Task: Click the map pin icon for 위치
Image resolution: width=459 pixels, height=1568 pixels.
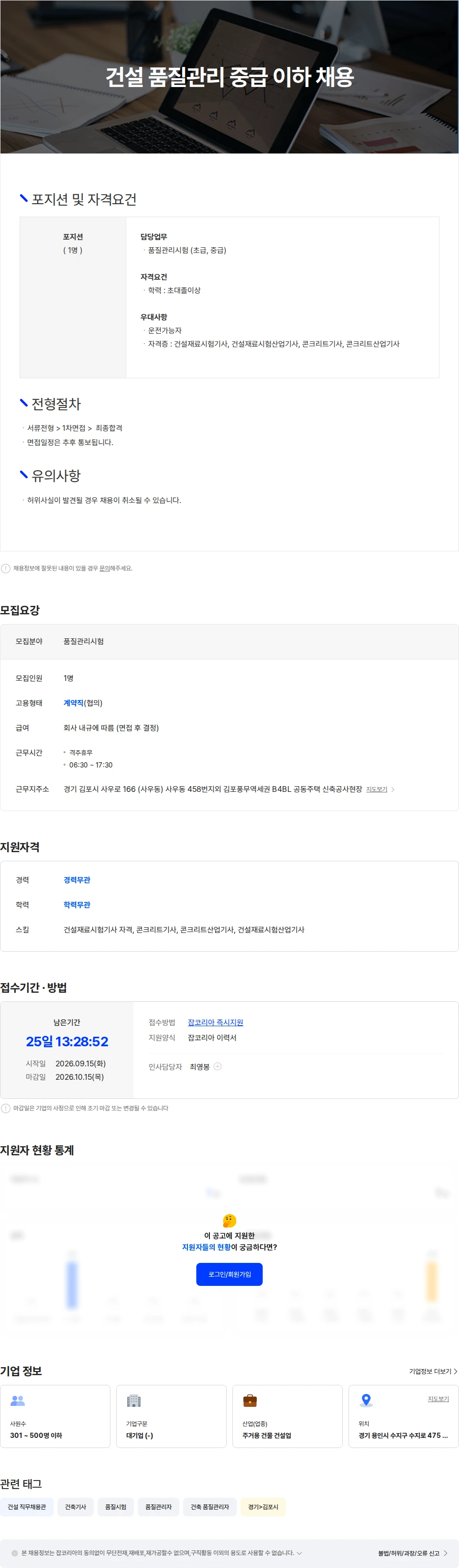Action: click(x=366, y=1400)
